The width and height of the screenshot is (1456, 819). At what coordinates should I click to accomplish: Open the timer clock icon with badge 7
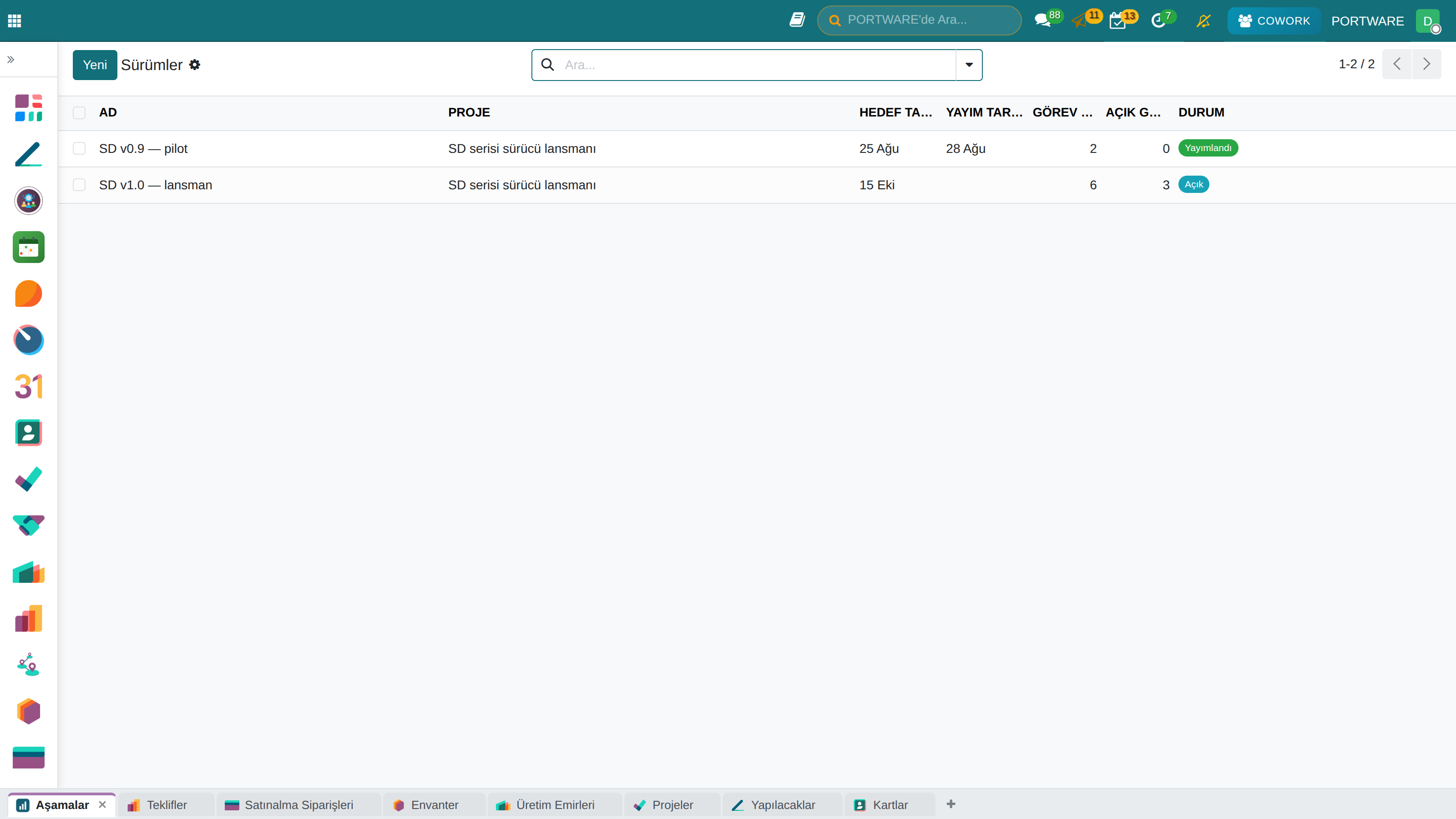click(1159, 21)
